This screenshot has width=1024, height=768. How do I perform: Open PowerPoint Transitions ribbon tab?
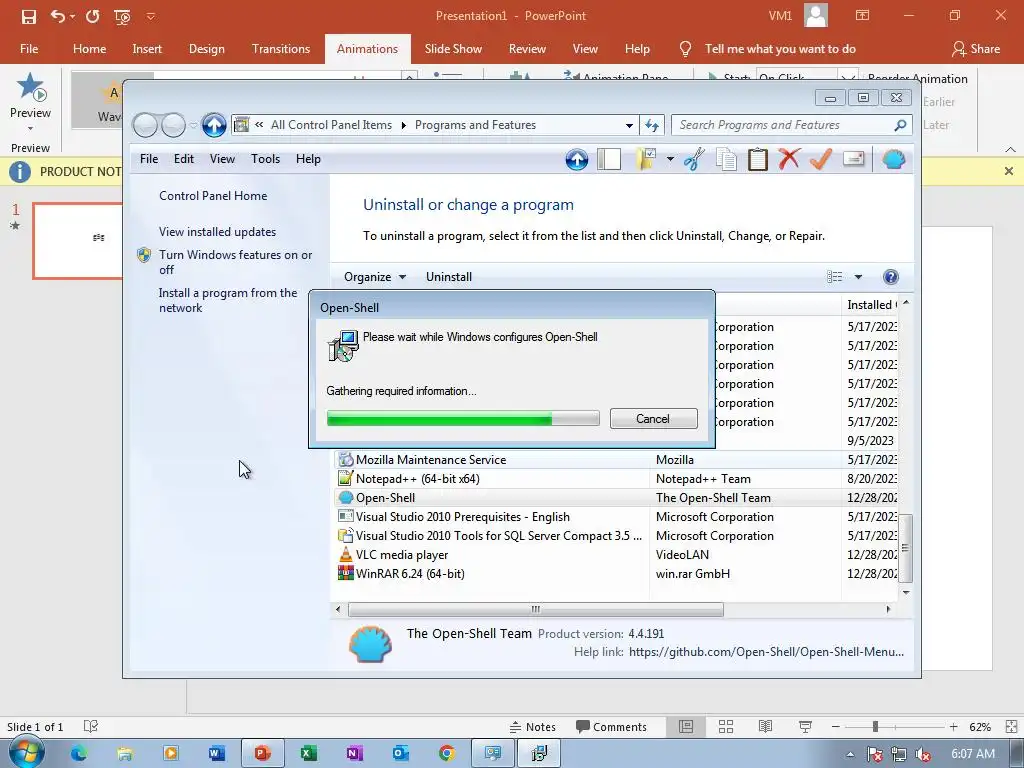(x=281, y=49)
